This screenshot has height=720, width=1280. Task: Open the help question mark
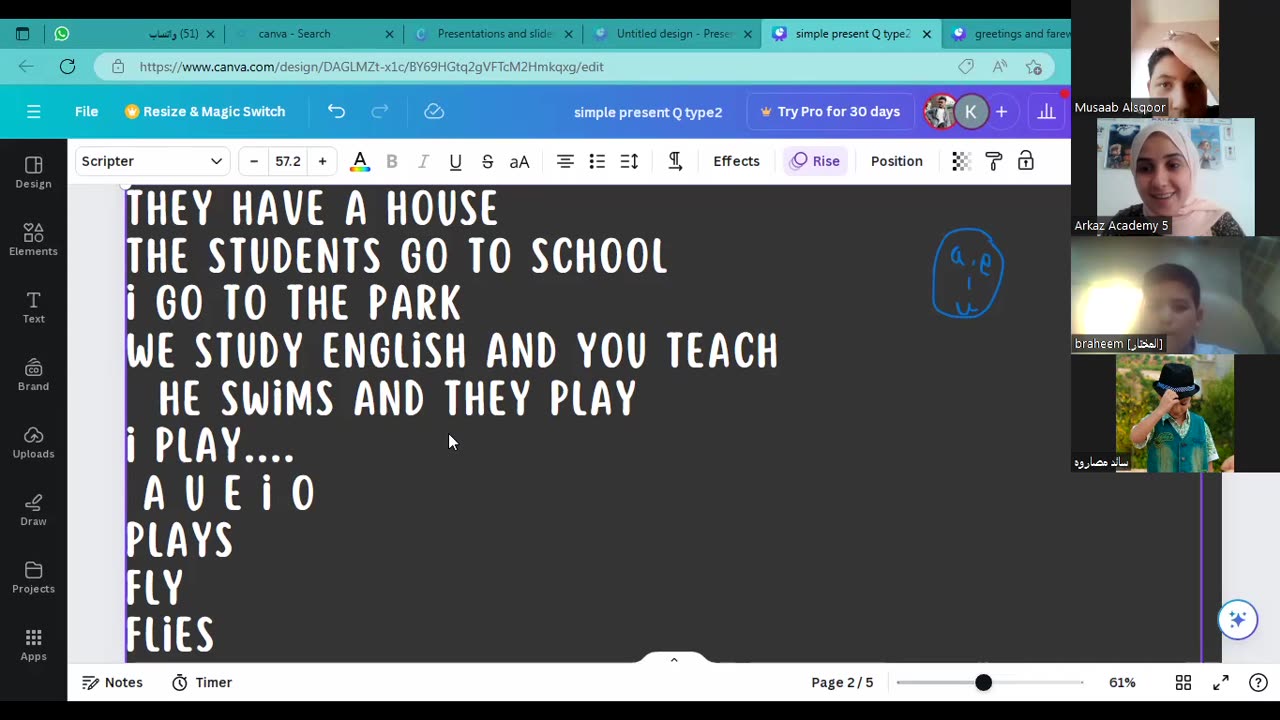1258,682
